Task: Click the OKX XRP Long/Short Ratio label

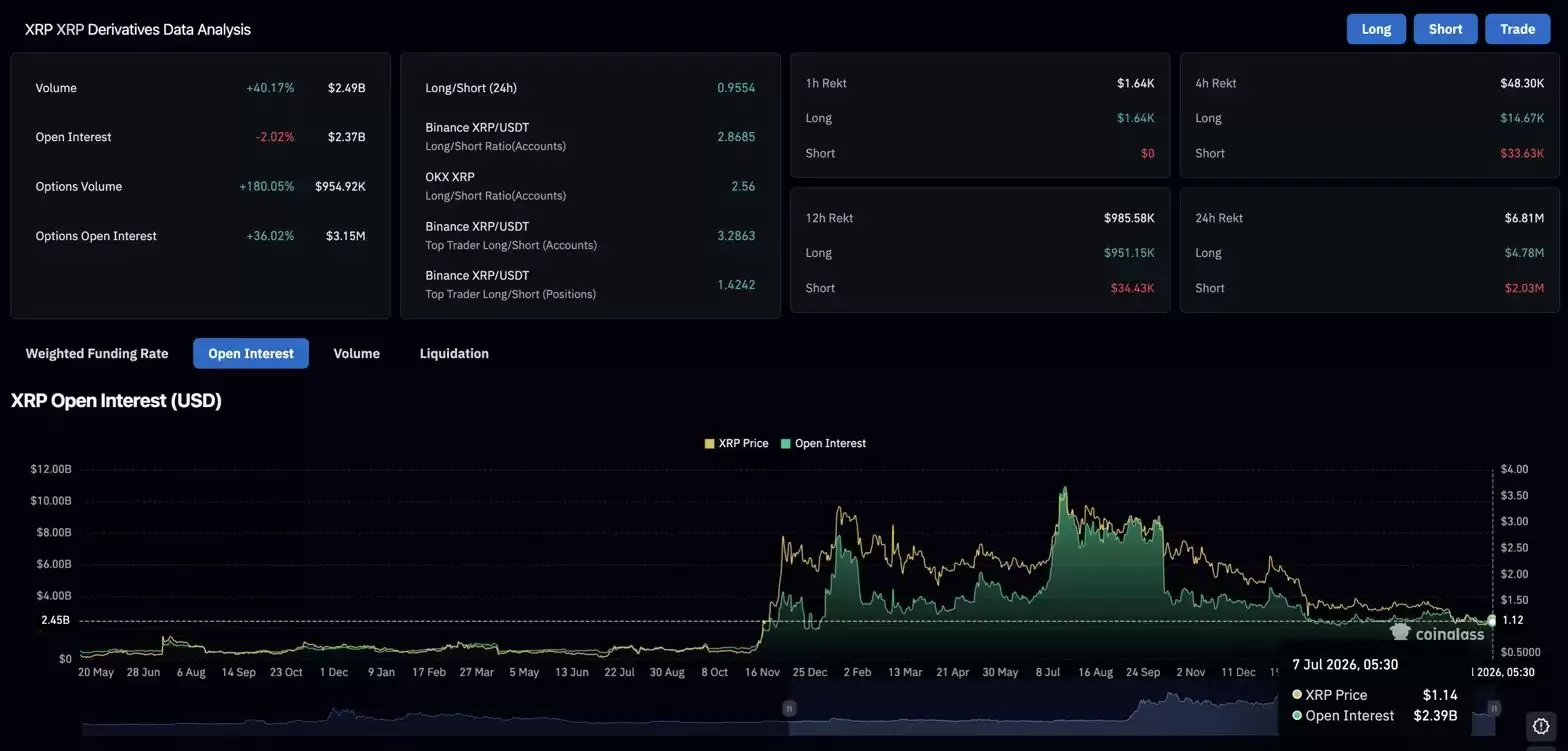Action: (x=495, y=186)
